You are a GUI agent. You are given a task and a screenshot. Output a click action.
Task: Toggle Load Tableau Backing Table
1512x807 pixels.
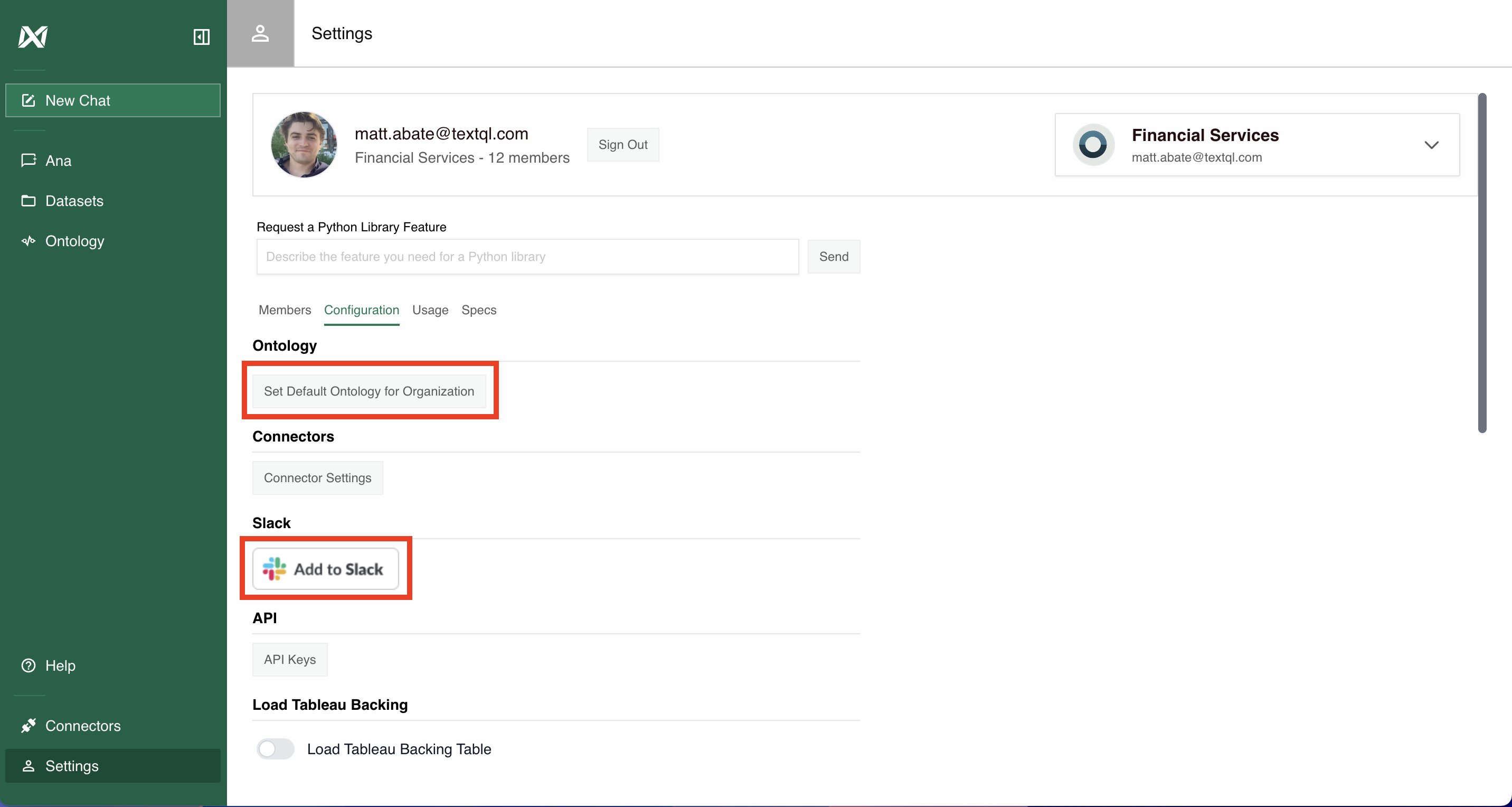click(274, 749)
